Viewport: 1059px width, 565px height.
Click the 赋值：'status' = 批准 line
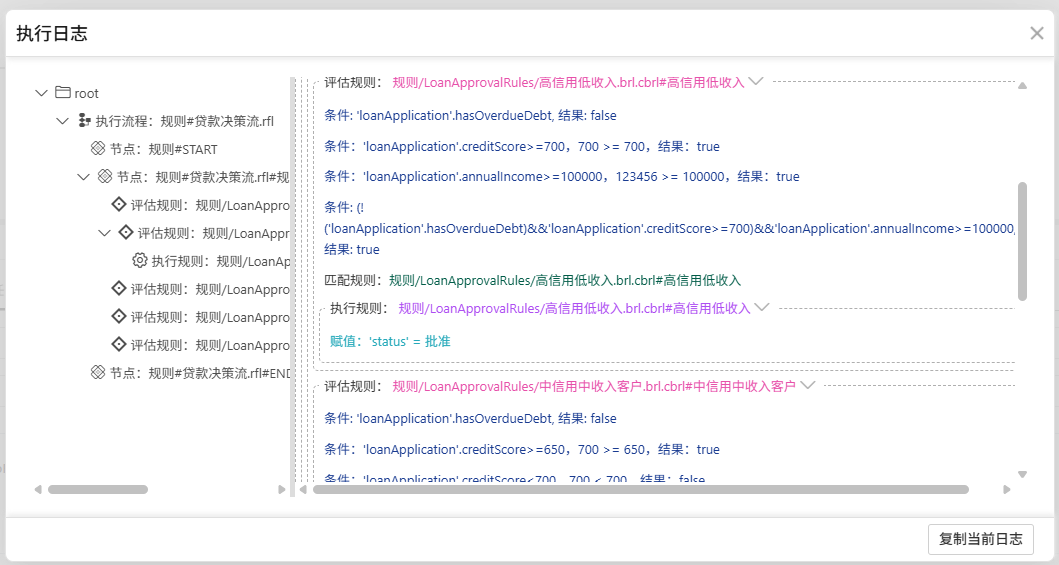click(x=390, y=342)
